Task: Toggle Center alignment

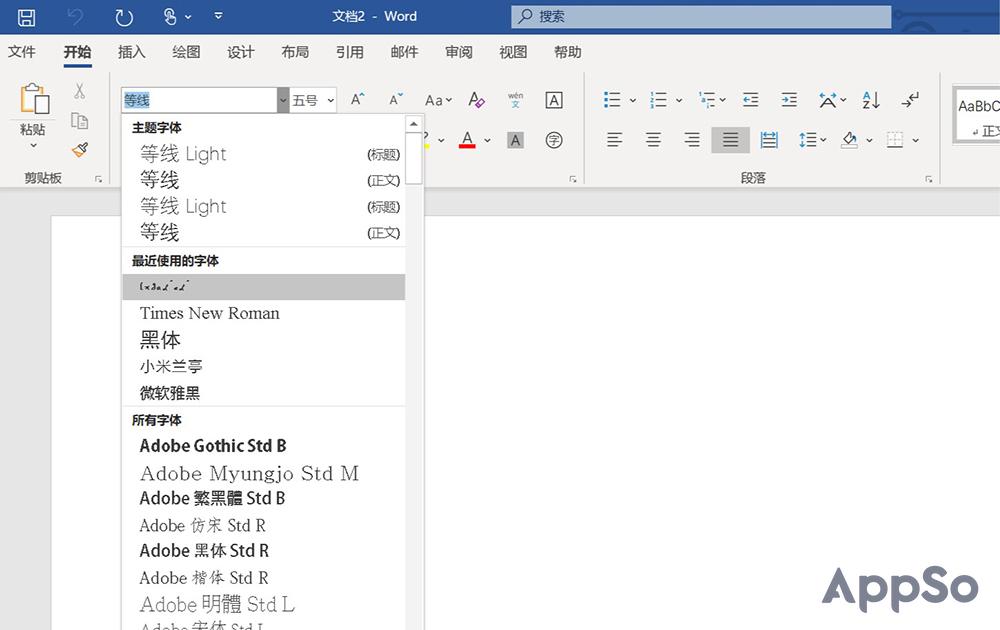Action: pyautogui.click(x=653, y=140)
